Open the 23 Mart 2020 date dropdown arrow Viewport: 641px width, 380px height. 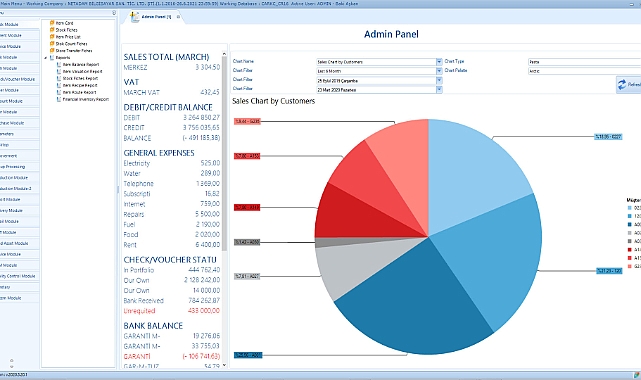coord(439,89)
